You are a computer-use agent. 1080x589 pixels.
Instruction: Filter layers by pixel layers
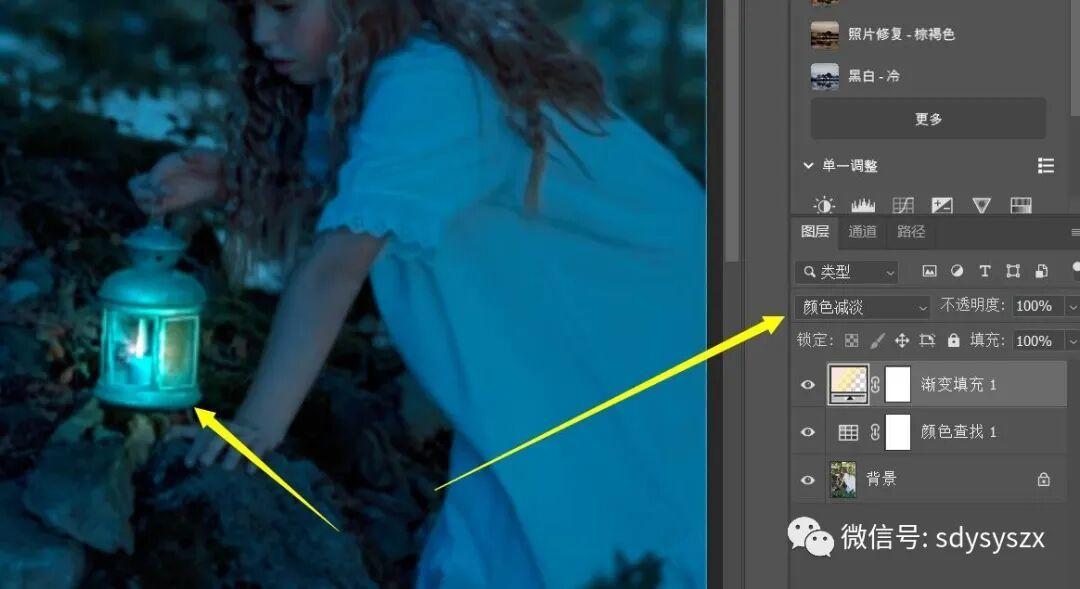929,271
